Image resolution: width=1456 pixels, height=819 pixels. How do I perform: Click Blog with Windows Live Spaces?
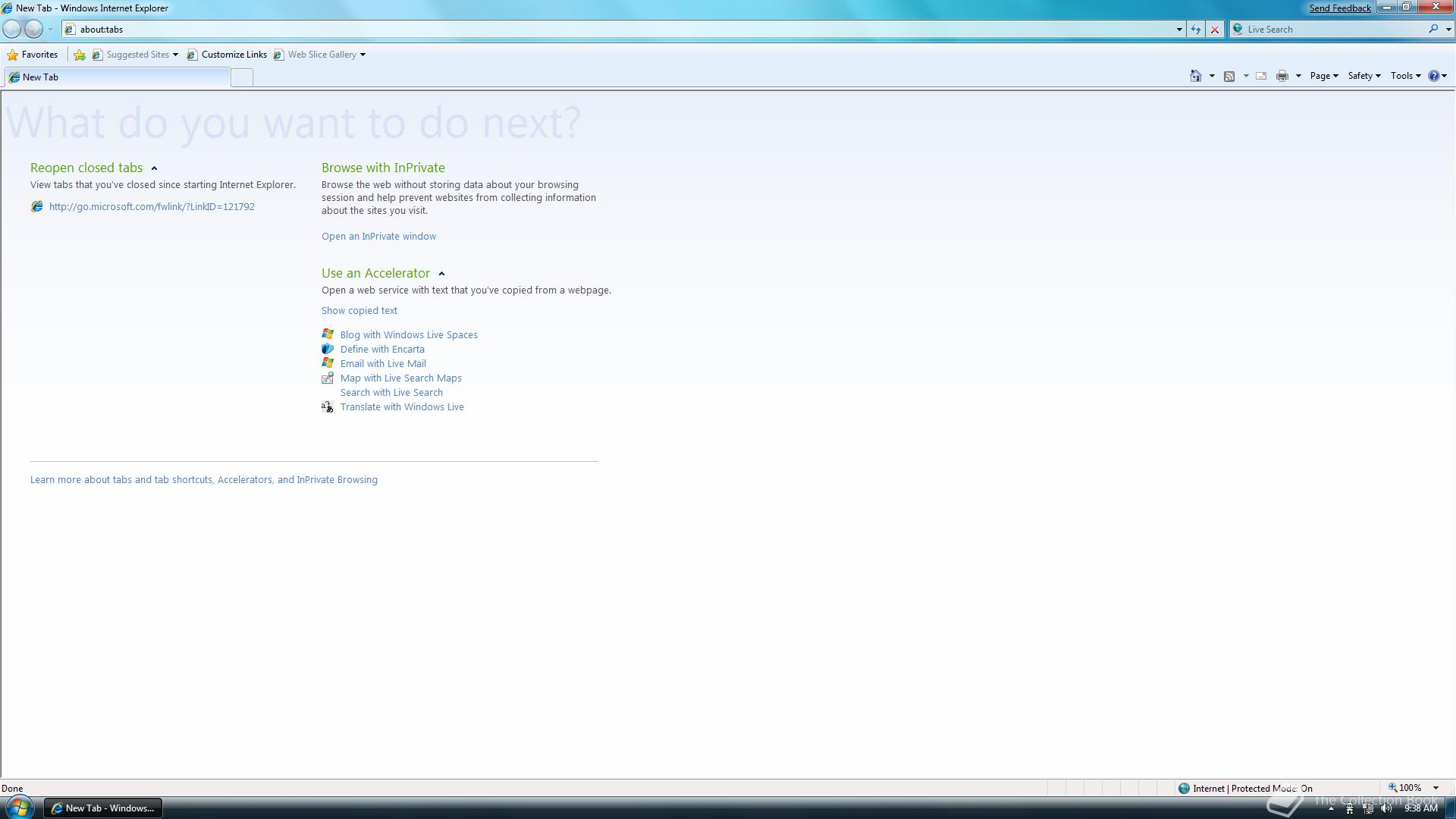click(409, 334)
